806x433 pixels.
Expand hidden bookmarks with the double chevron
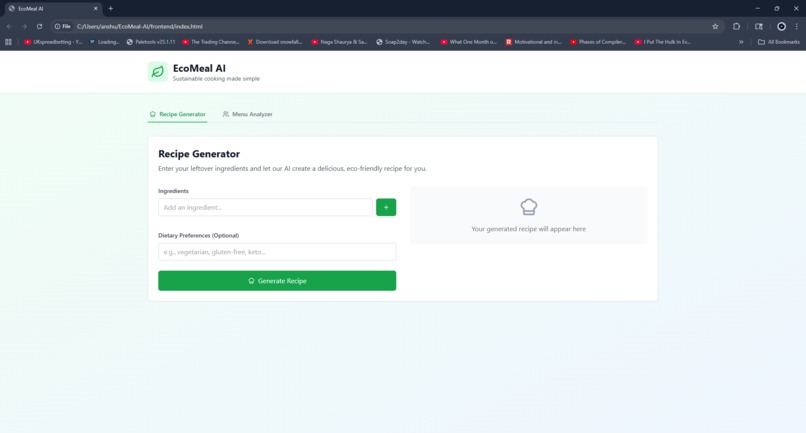point(741,42)
